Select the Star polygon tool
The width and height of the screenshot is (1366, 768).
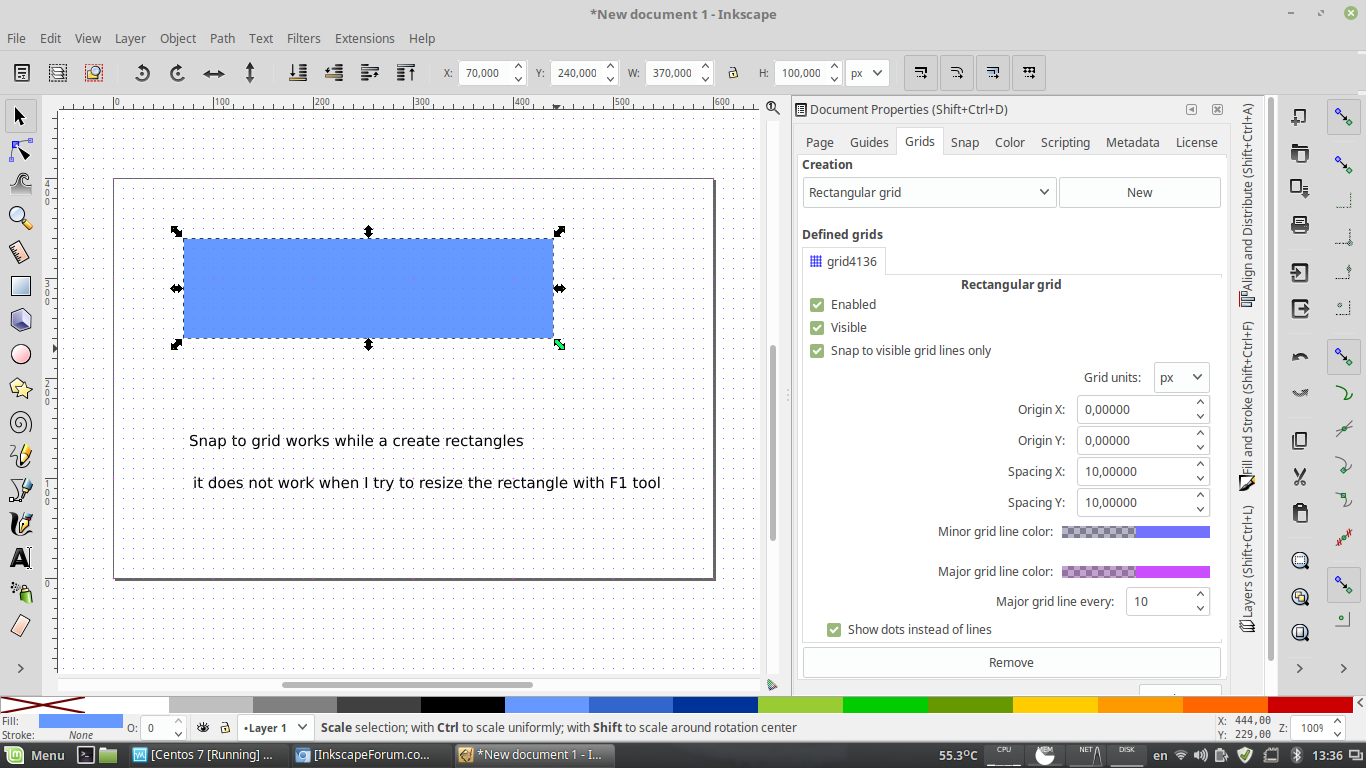tap(20, 388)
